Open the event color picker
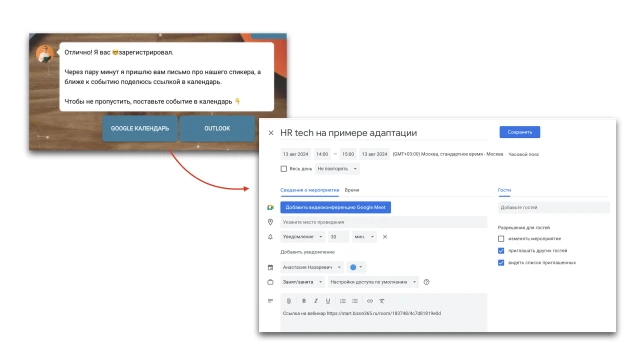 coord(356,267)
